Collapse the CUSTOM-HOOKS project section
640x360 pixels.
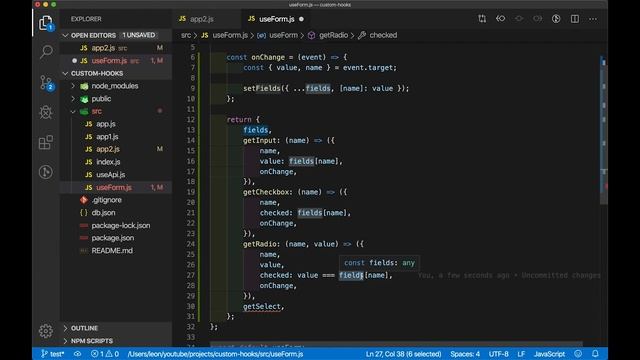point(65,73)
